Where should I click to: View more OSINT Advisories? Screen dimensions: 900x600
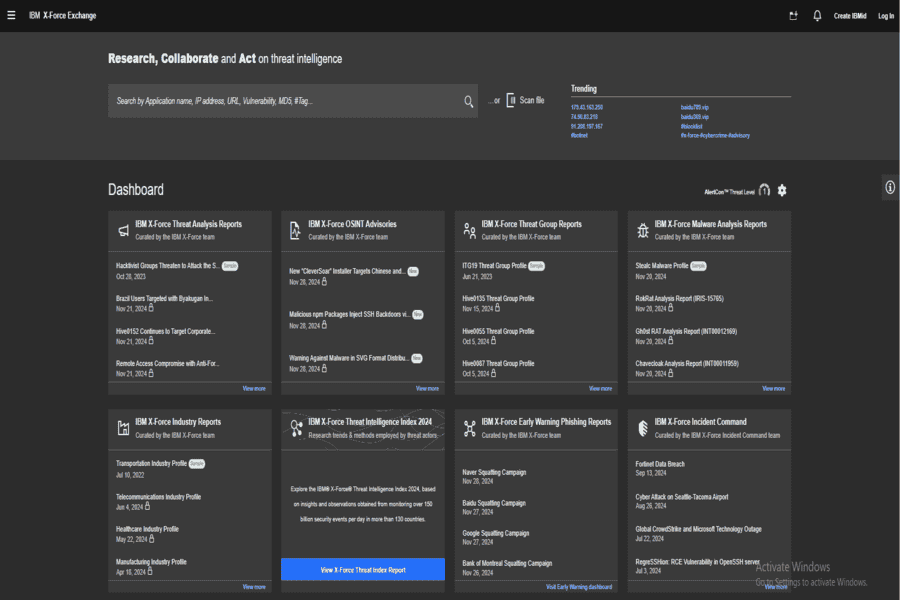(427, 389)
